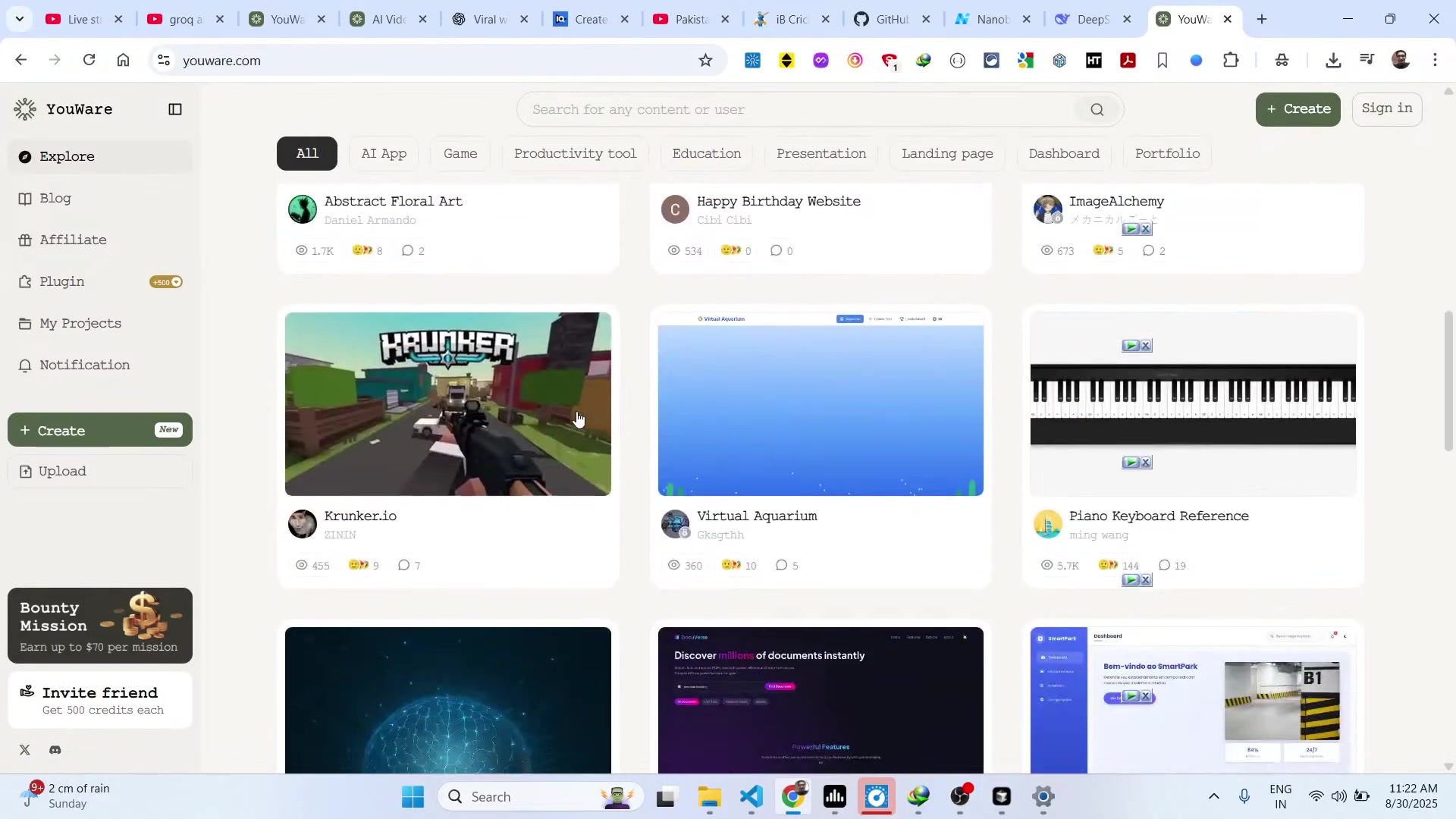Open VS Code from the taskbar
The height and width of the screenshot is (819, 1456).
(x=751, y=797)
